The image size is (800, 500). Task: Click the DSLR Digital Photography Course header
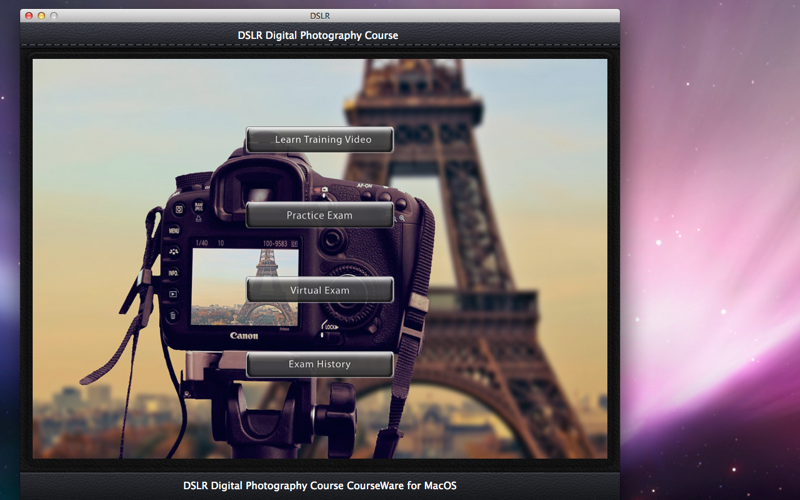pos(318,36)
